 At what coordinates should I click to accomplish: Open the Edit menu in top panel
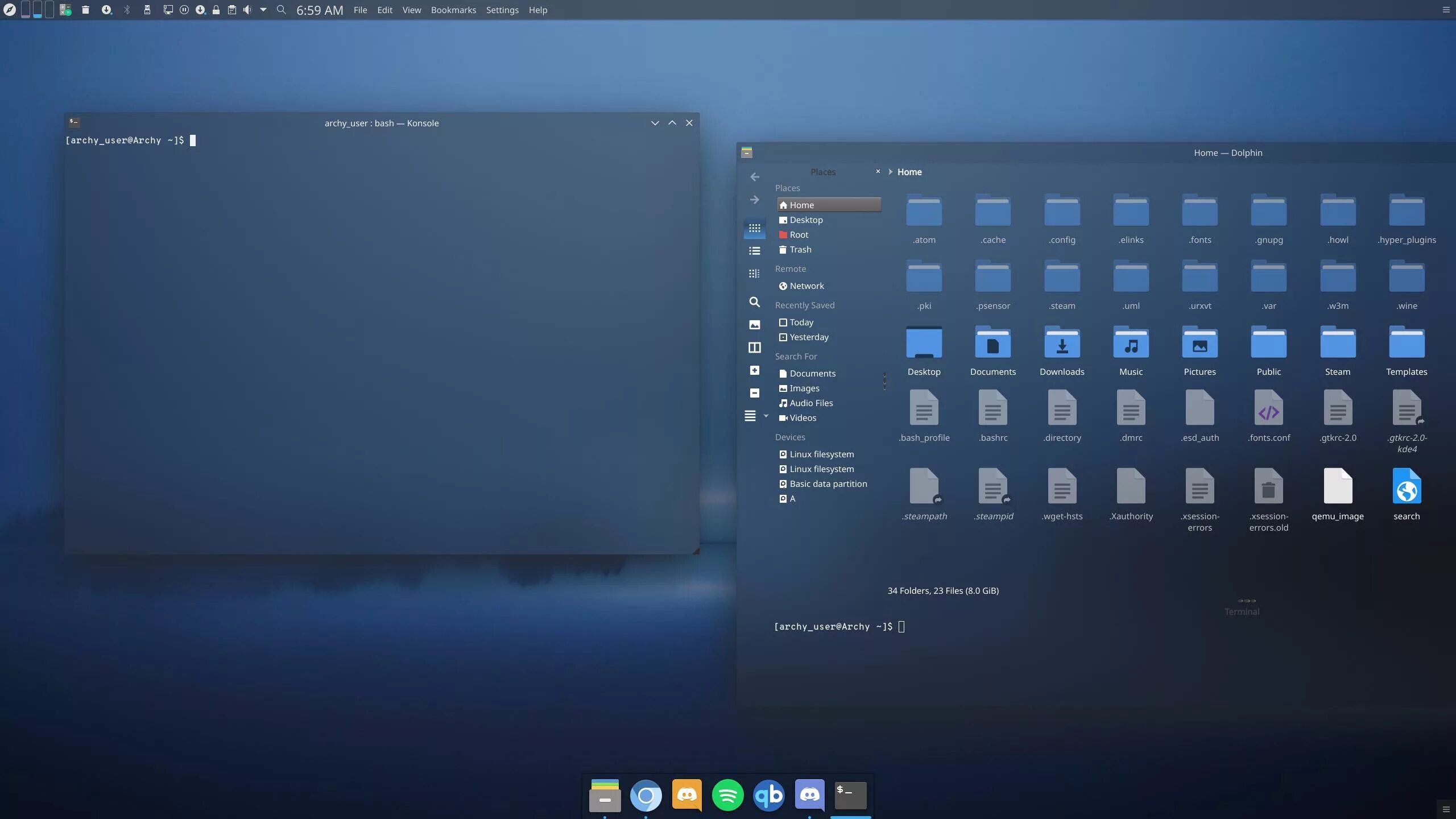[x=384, y=10]
